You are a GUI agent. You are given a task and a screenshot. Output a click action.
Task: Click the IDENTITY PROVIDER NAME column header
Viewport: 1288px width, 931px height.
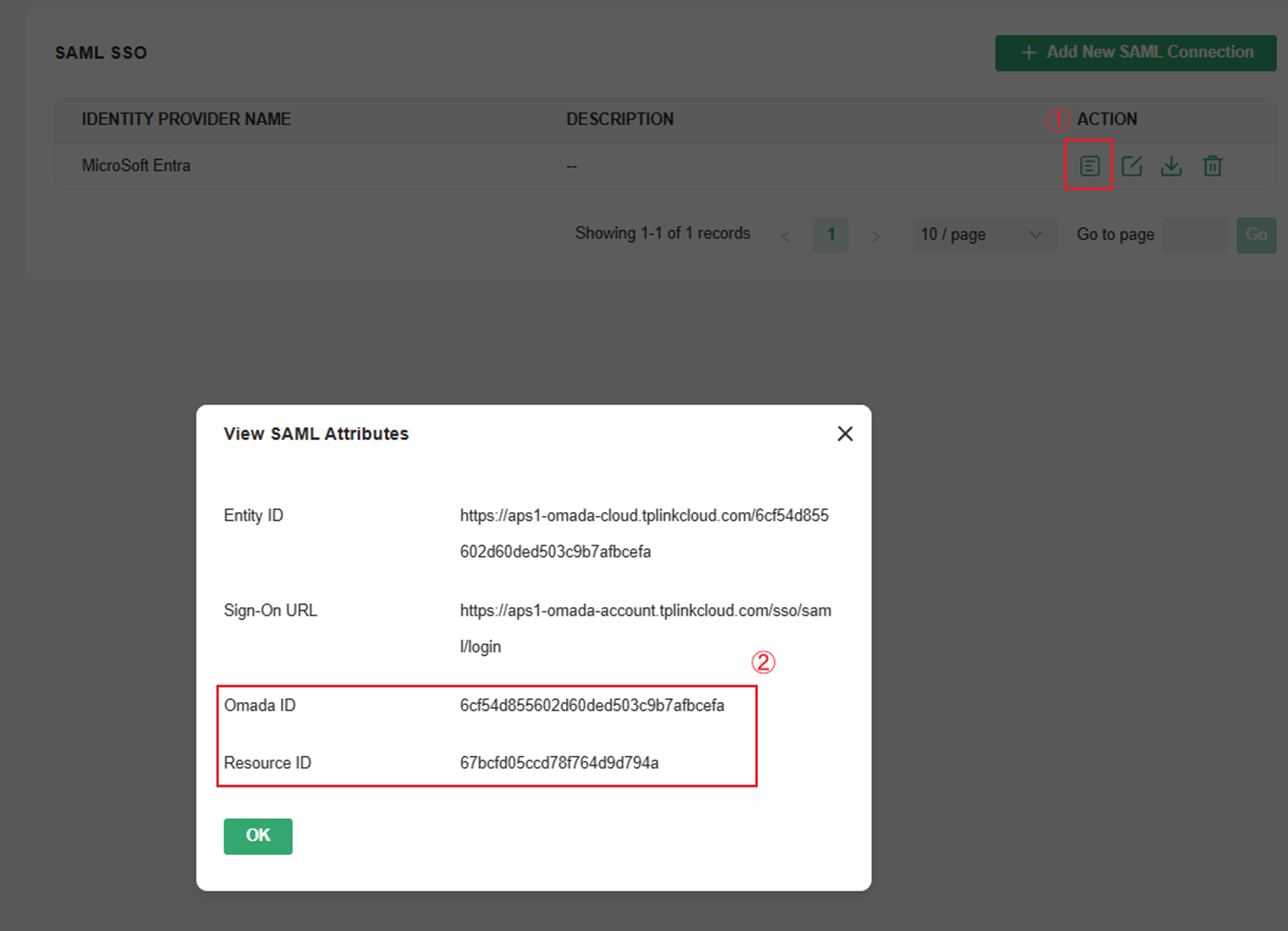[186, 119]
